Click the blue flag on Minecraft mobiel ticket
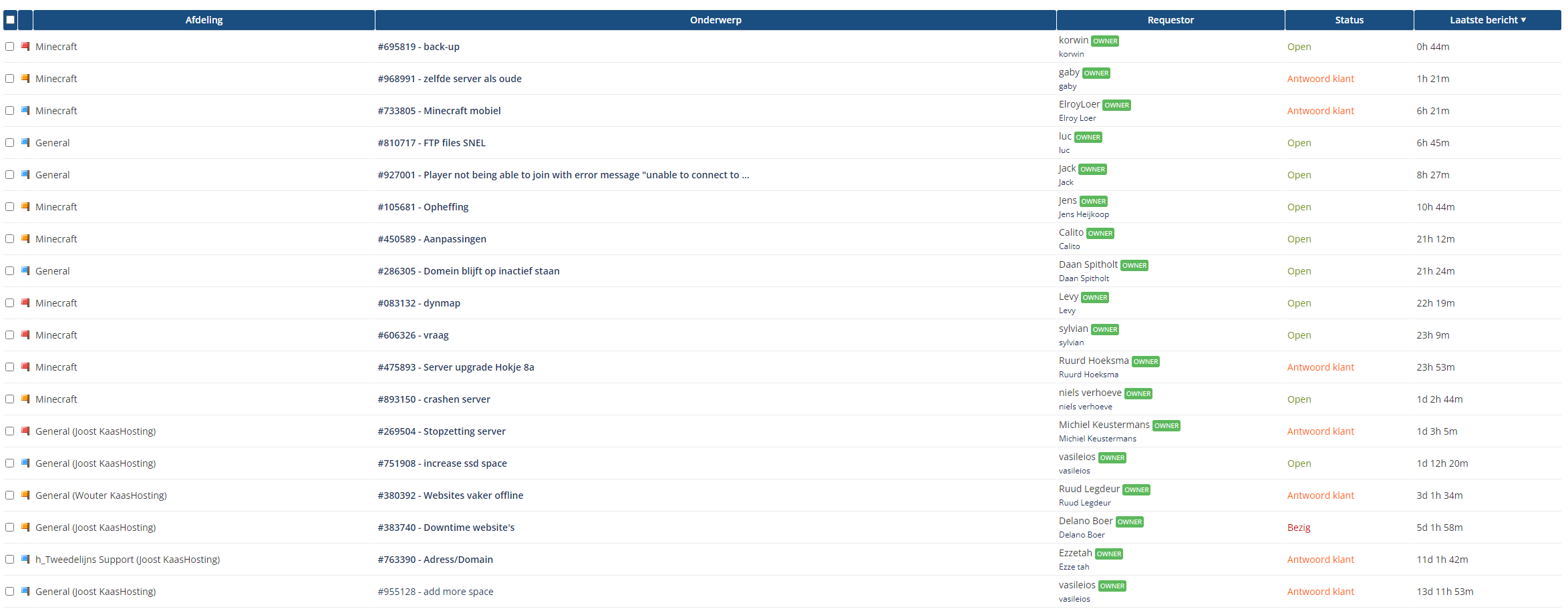The height and width of the screenshot is (609, 1568). (25, 110)
